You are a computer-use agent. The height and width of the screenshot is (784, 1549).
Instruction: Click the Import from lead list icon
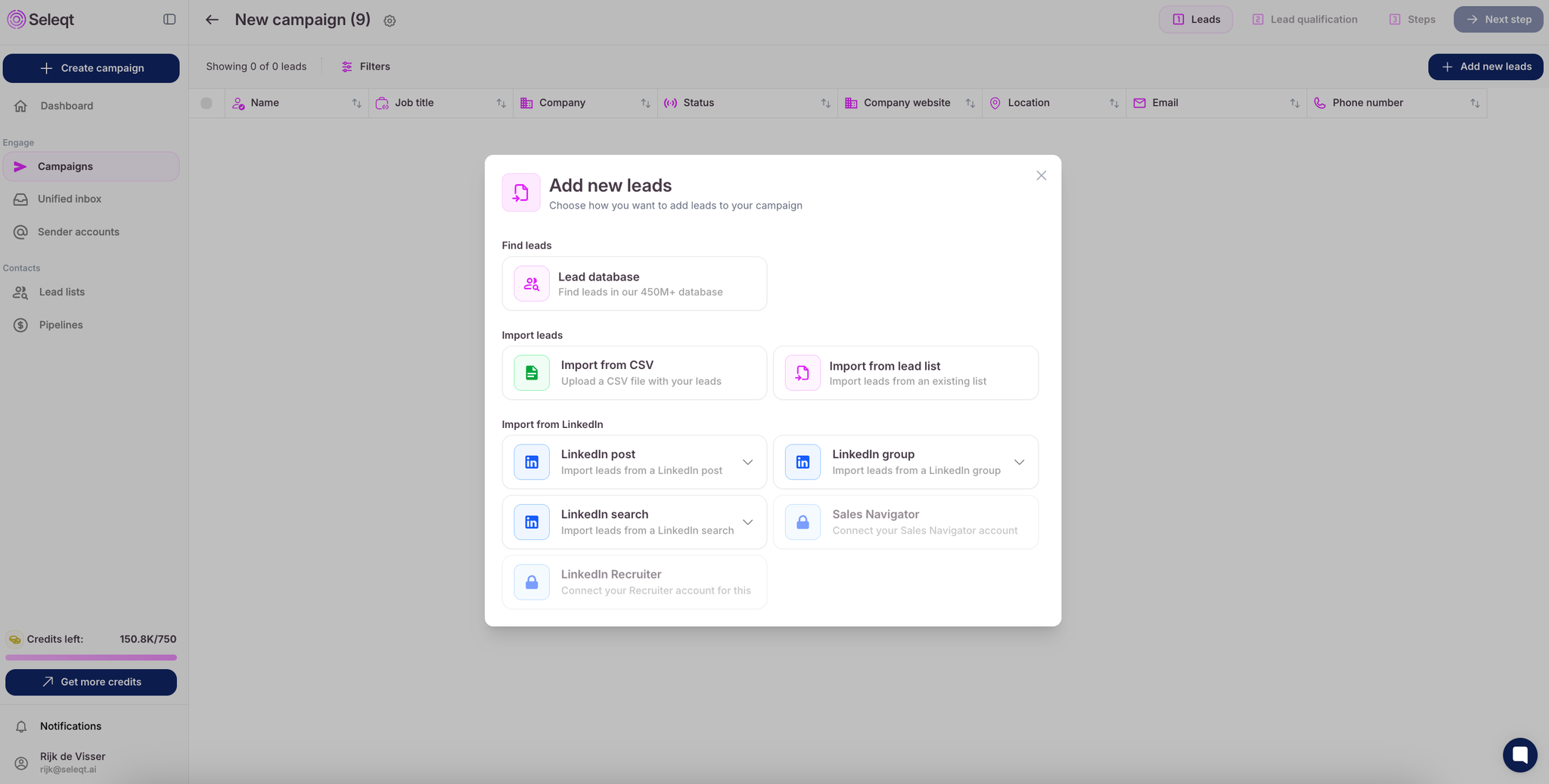click(x=802, y=373)
